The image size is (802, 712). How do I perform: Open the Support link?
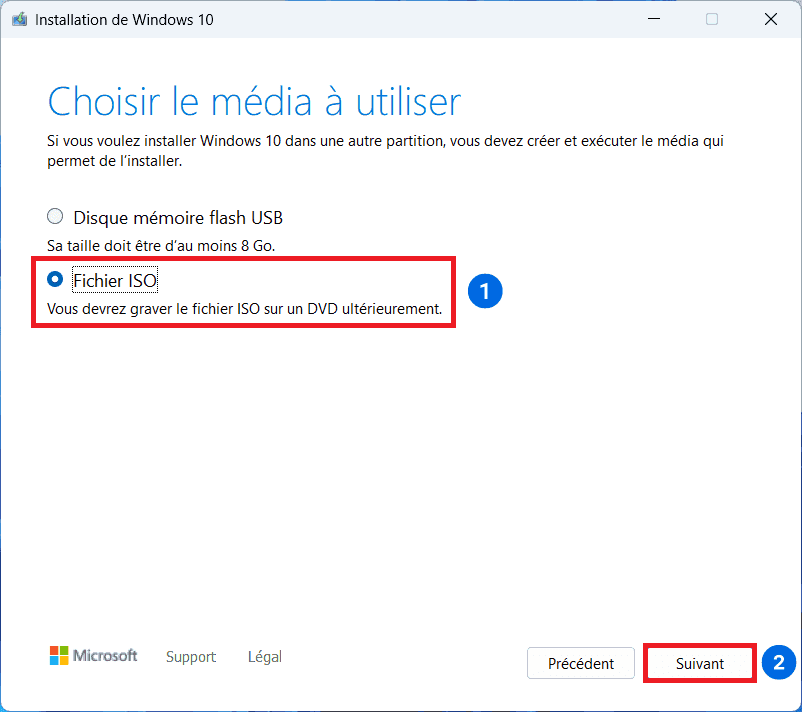191,657
